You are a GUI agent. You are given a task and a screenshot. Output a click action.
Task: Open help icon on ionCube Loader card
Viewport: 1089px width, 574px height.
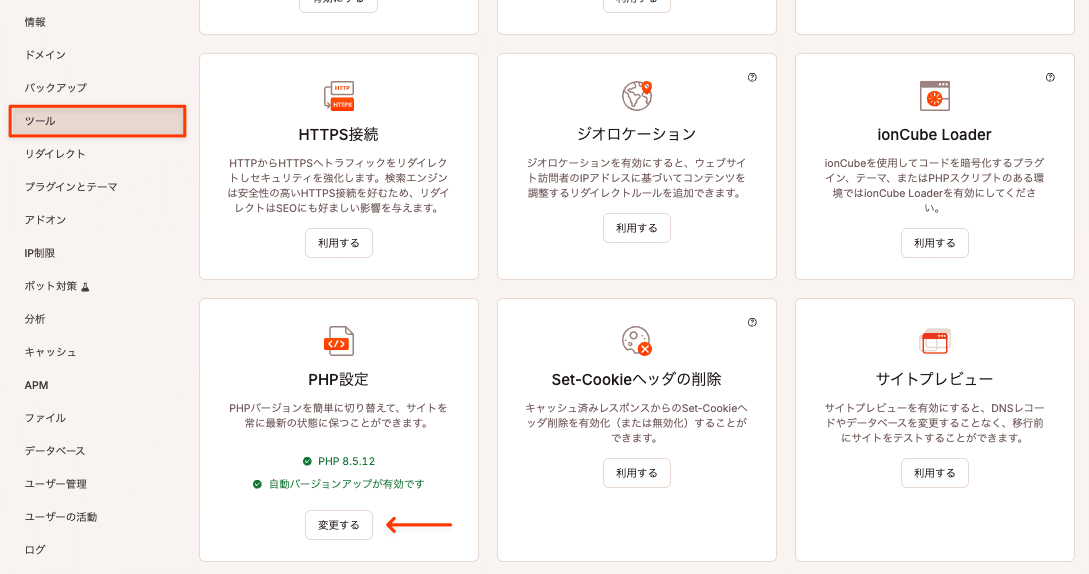click(x=1050, y=77)
